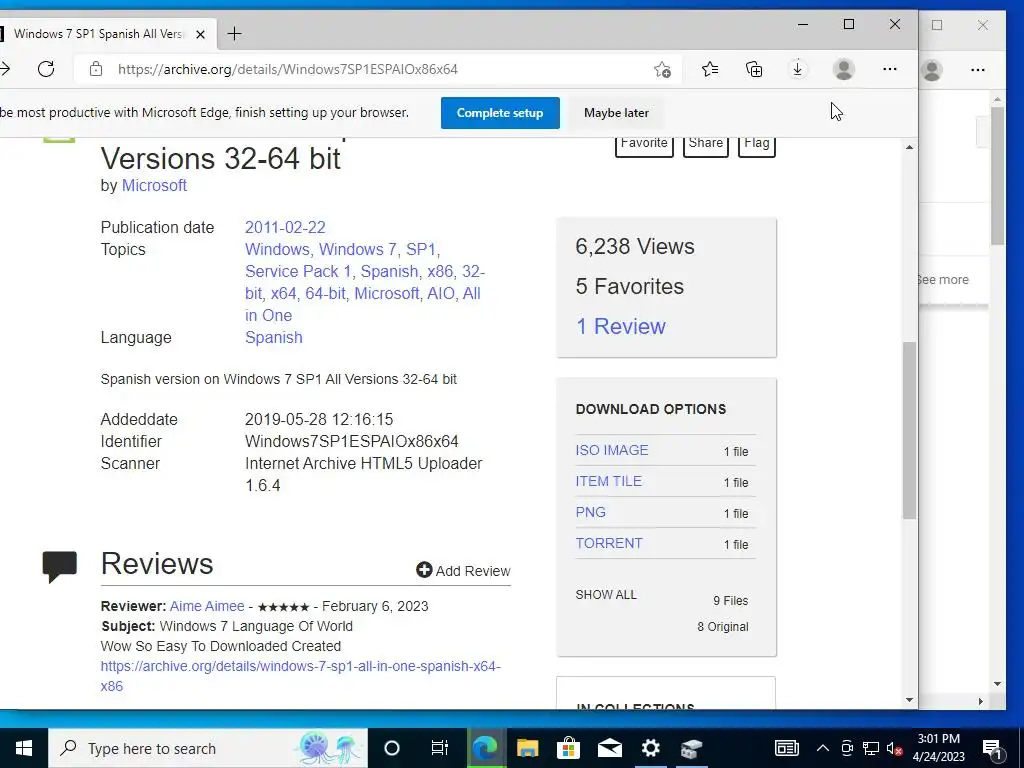Click the news and interests tray icon
Screen dimensions: 1024x768
click(x=786, y=748)
